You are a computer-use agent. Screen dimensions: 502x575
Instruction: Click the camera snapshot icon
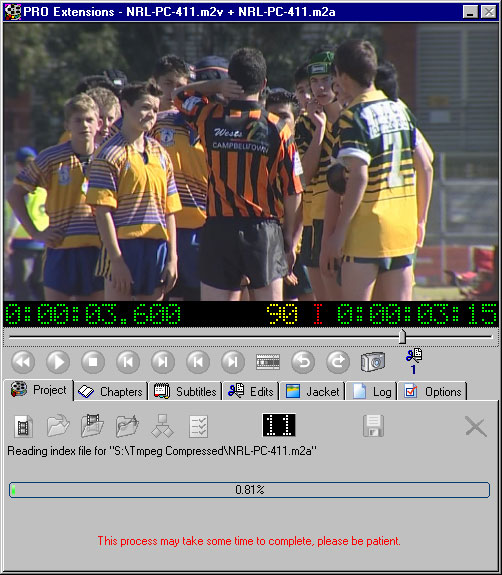tap(373, 362)
